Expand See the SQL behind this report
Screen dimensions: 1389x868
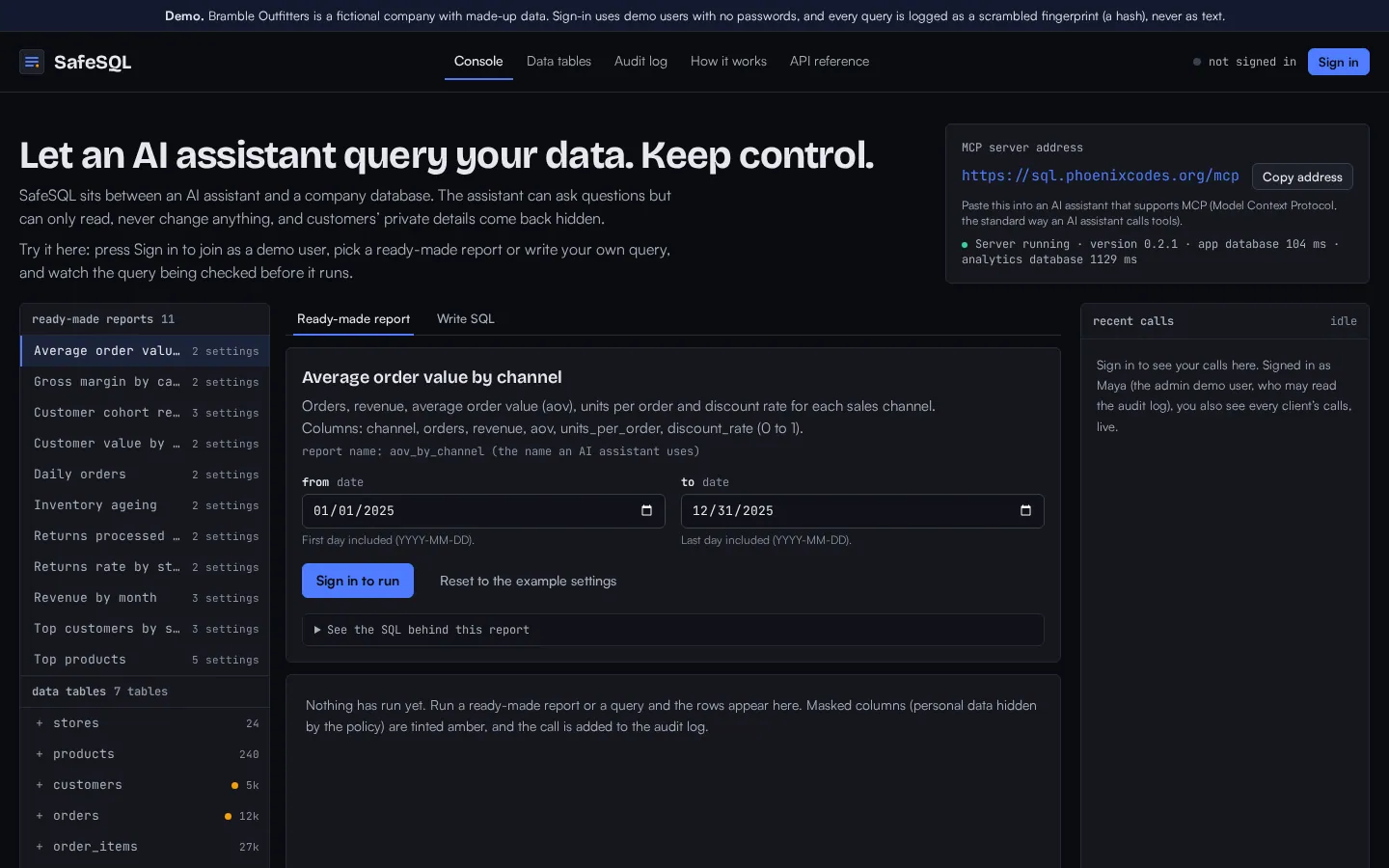click(x=673, y=630)
